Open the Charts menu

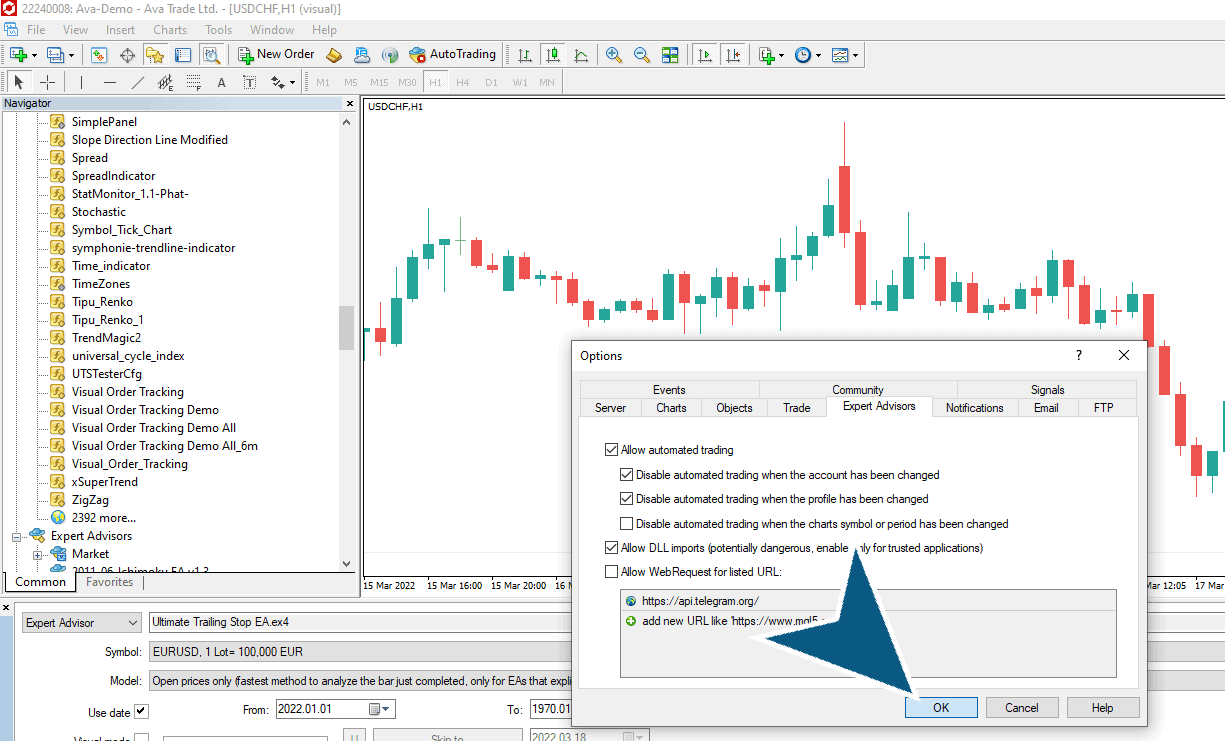170,30
